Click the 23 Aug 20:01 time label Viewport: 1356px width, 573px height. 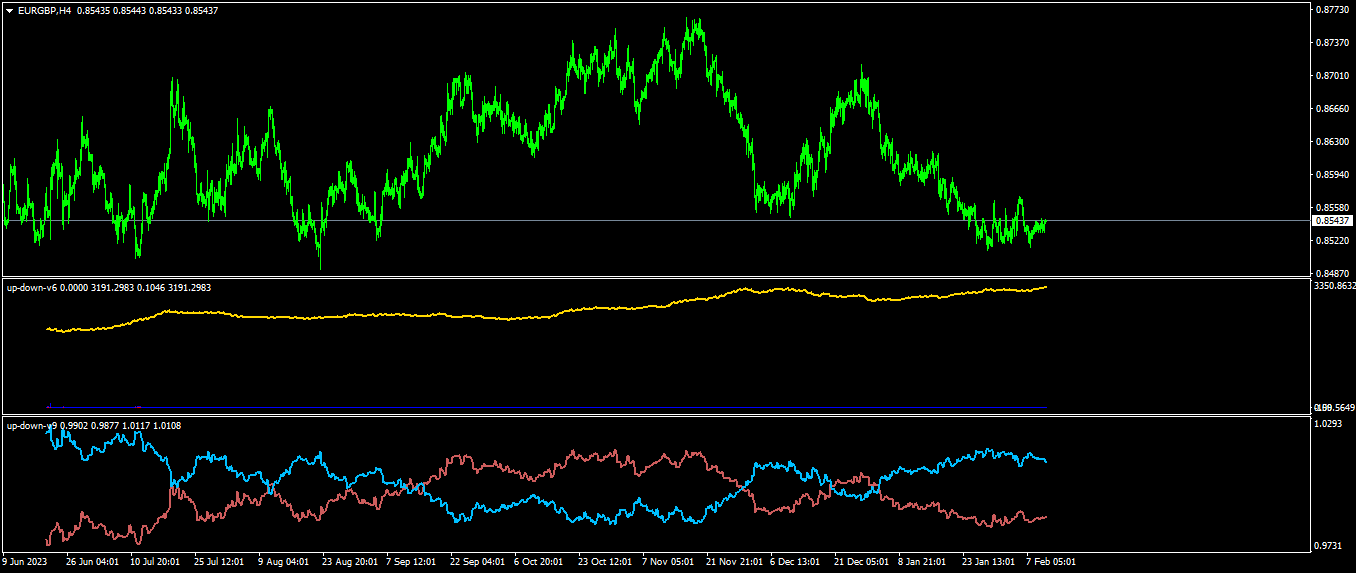tap(349, 562)
